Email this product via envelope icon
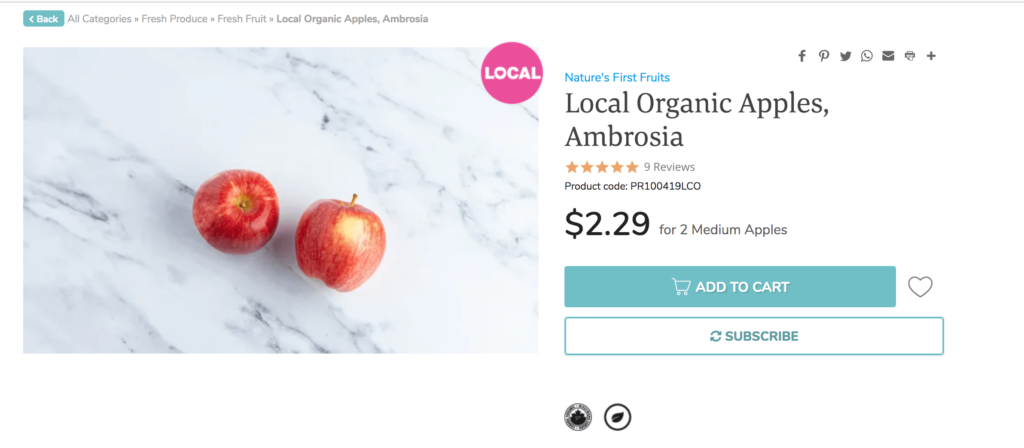 pos(888,56)
